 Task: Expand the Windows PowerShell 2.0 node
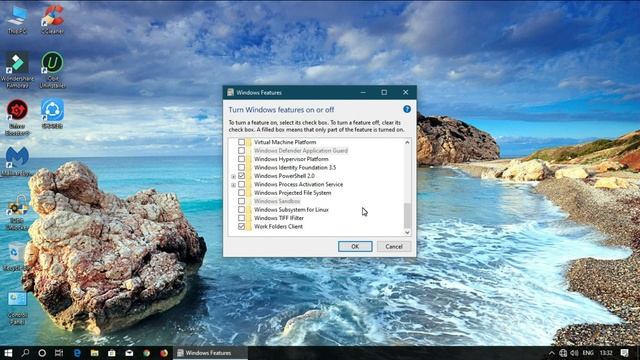click(233, 176)
